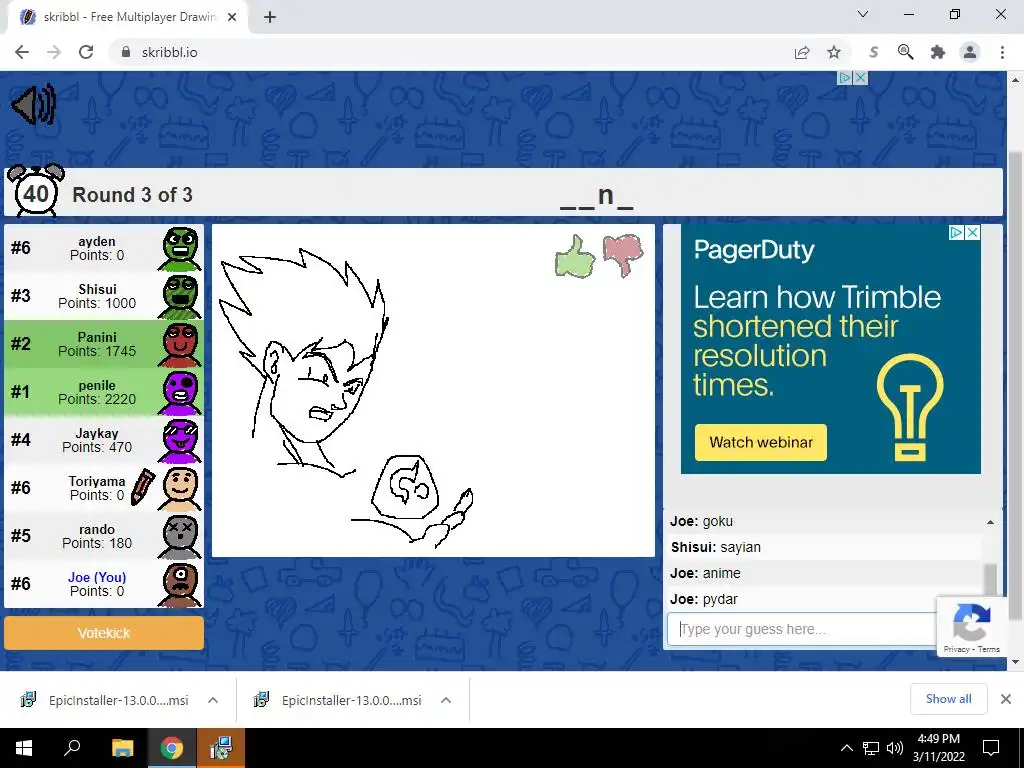Click the word hint "__n_"
The height and width of the screenshot is (768, 1024).
597,196
